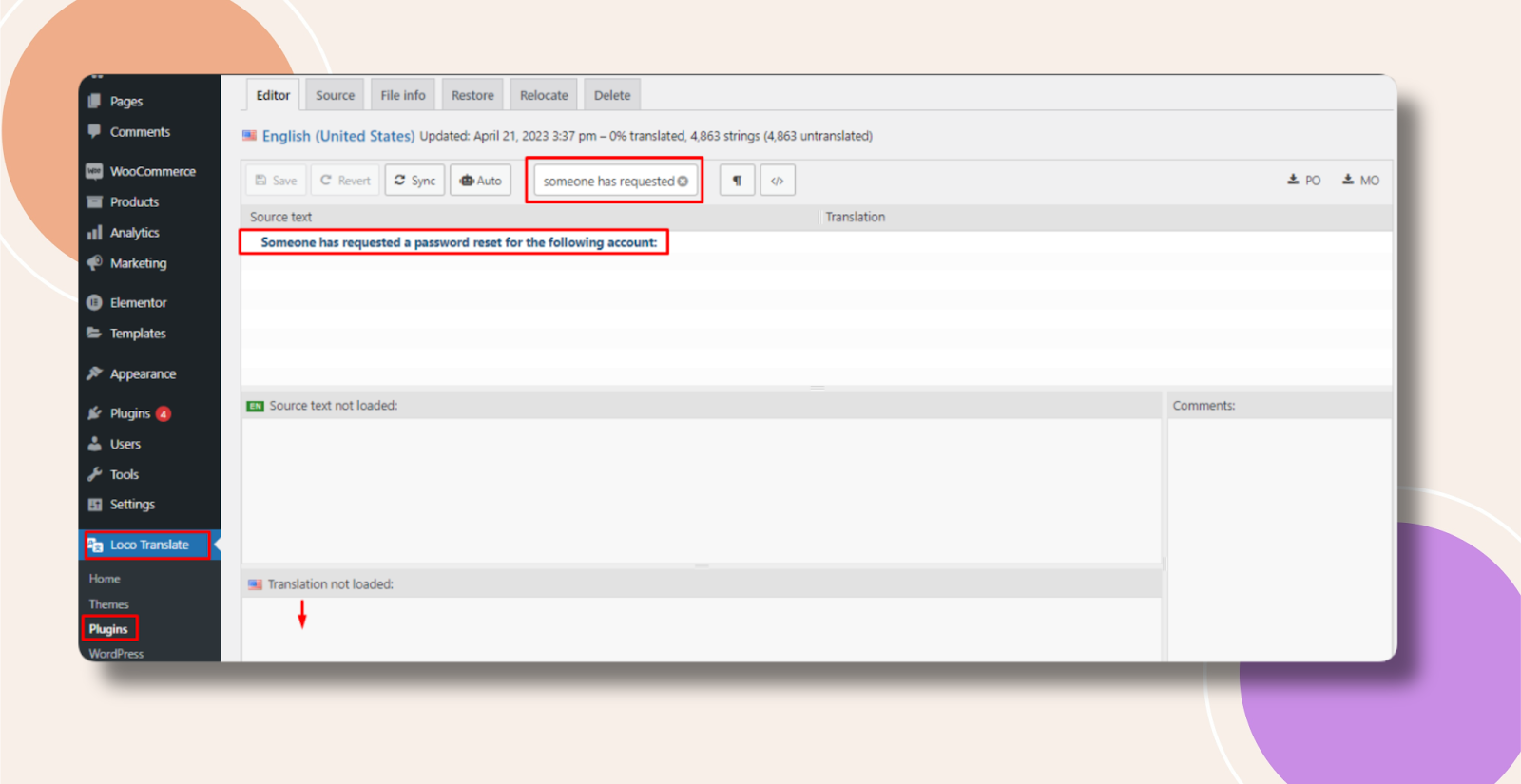Click the Pages icon in sidebar

(x=94, y=101)
